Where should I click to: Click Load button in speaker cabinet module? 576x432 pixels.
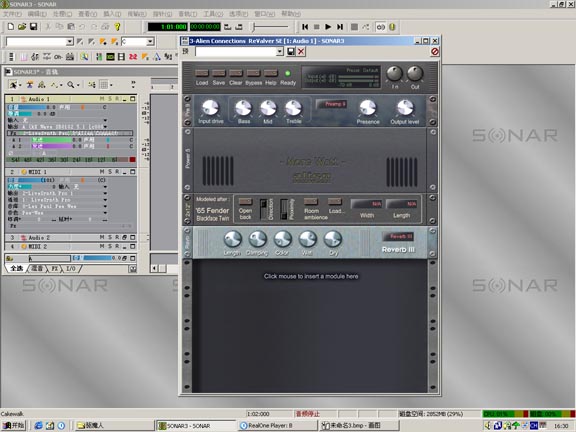335,202
